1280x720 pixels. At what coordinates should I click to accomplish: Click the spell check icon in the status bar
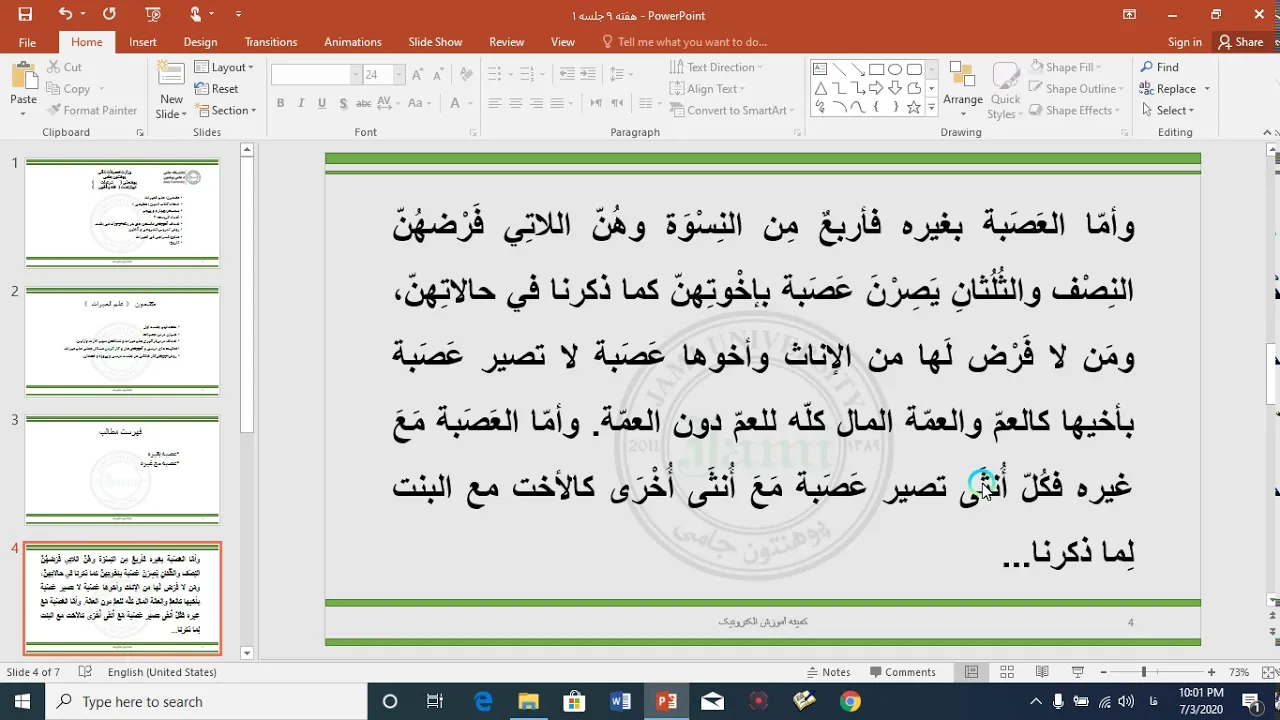85,672
